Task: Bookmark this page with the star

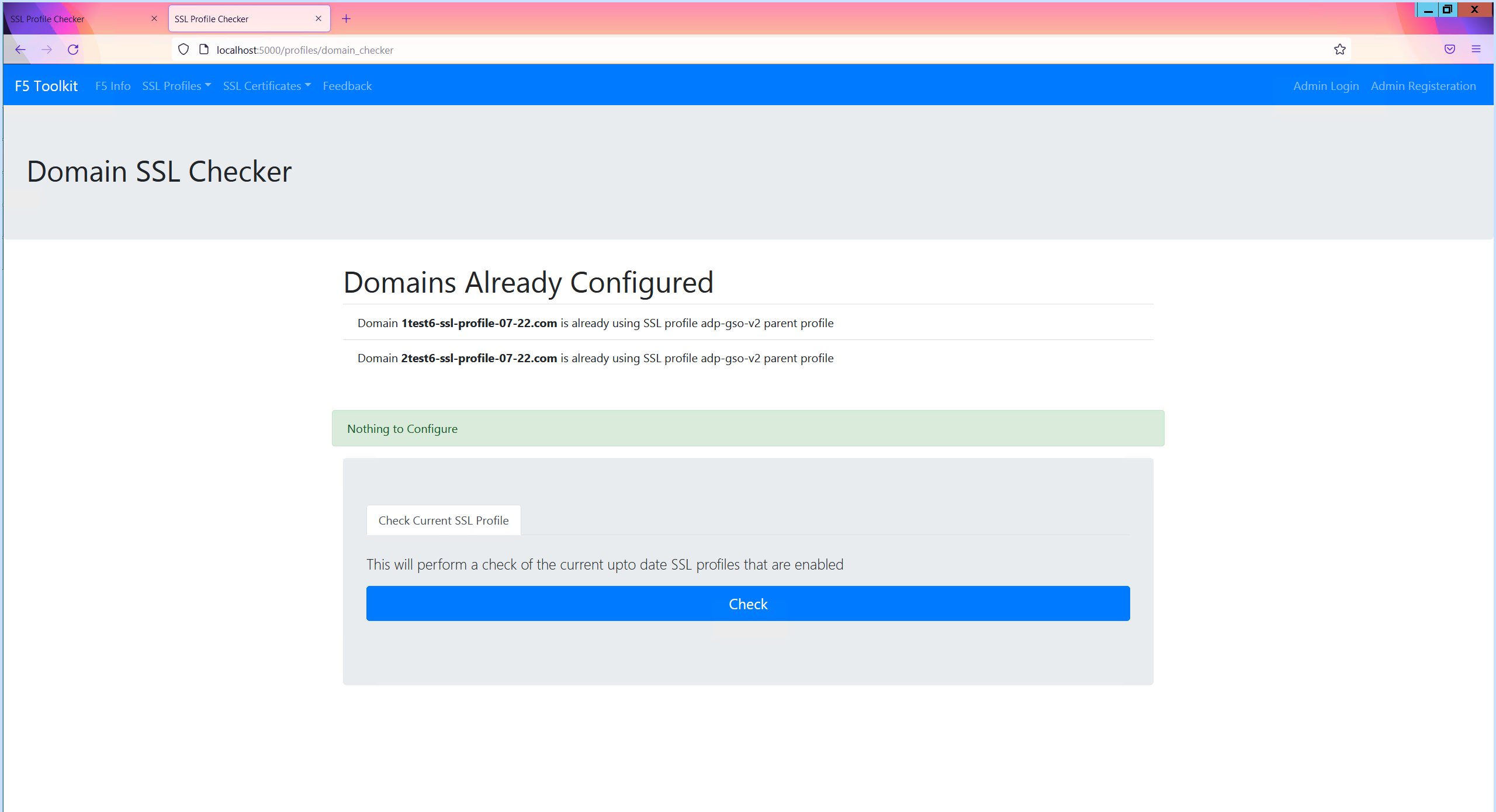Action: click(1340, 50)
